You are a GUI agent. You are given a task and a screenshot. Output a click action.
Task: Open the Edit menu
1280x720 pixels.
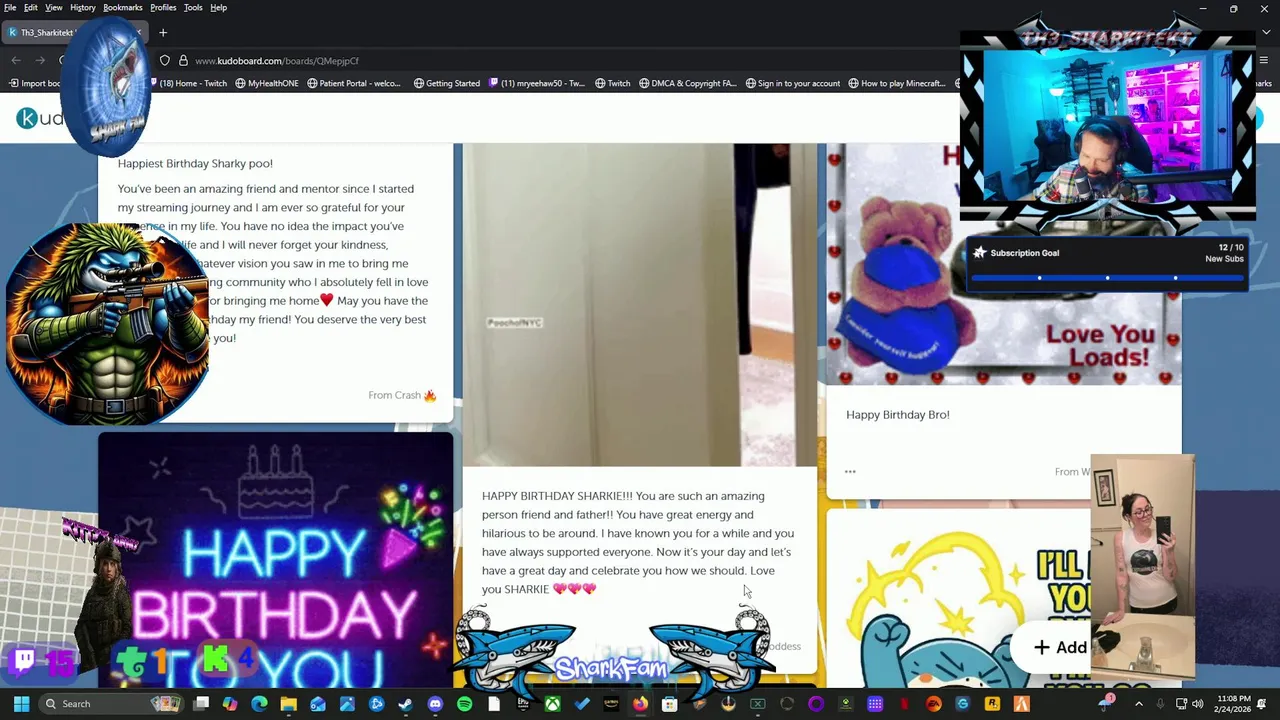pos(31,7)
